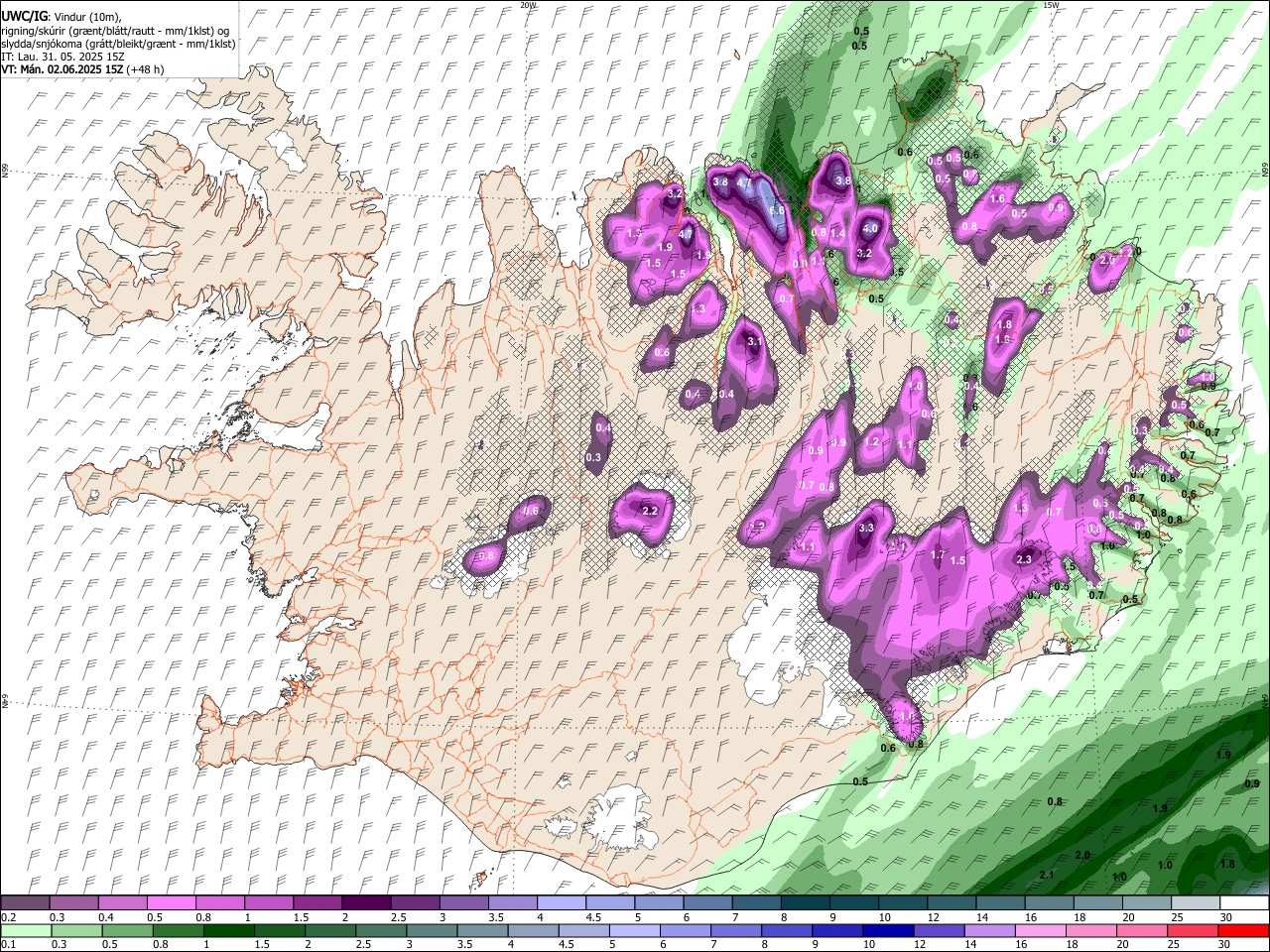
Task: Click the 'Vindur (10m)' header text
Action: [x=88, y=17]
